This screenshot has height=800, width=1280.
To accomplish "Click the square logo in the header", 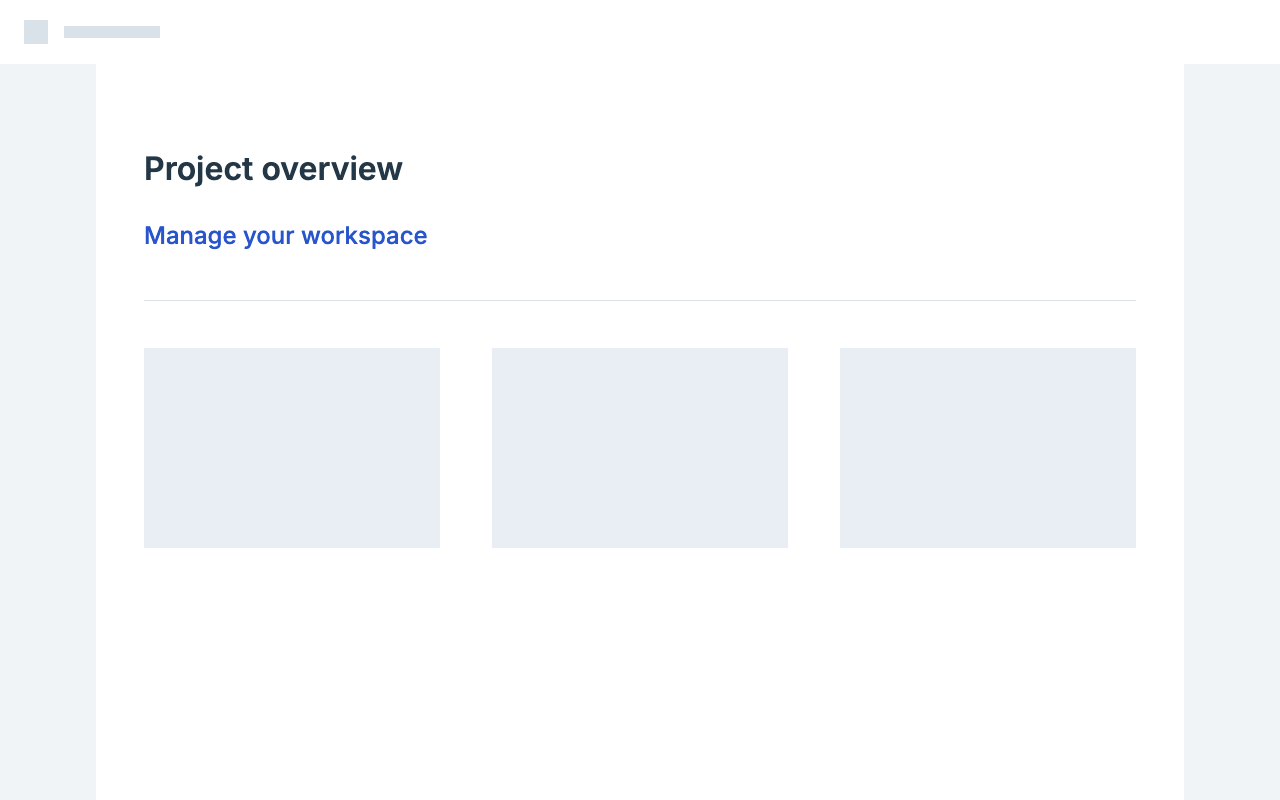I will 36,32.
